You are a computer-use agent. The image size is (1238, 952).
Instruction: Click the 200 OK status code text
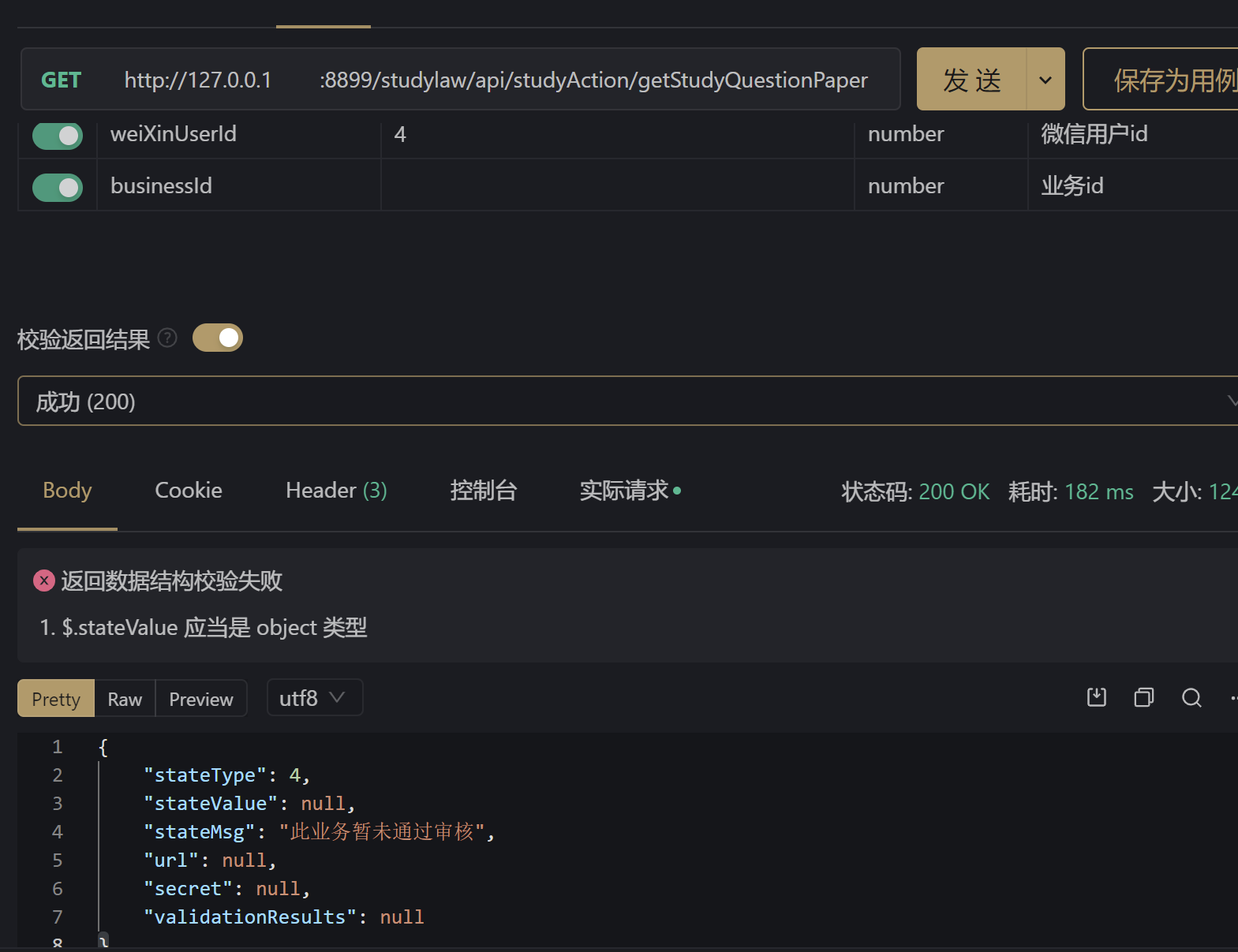[954, 492]
